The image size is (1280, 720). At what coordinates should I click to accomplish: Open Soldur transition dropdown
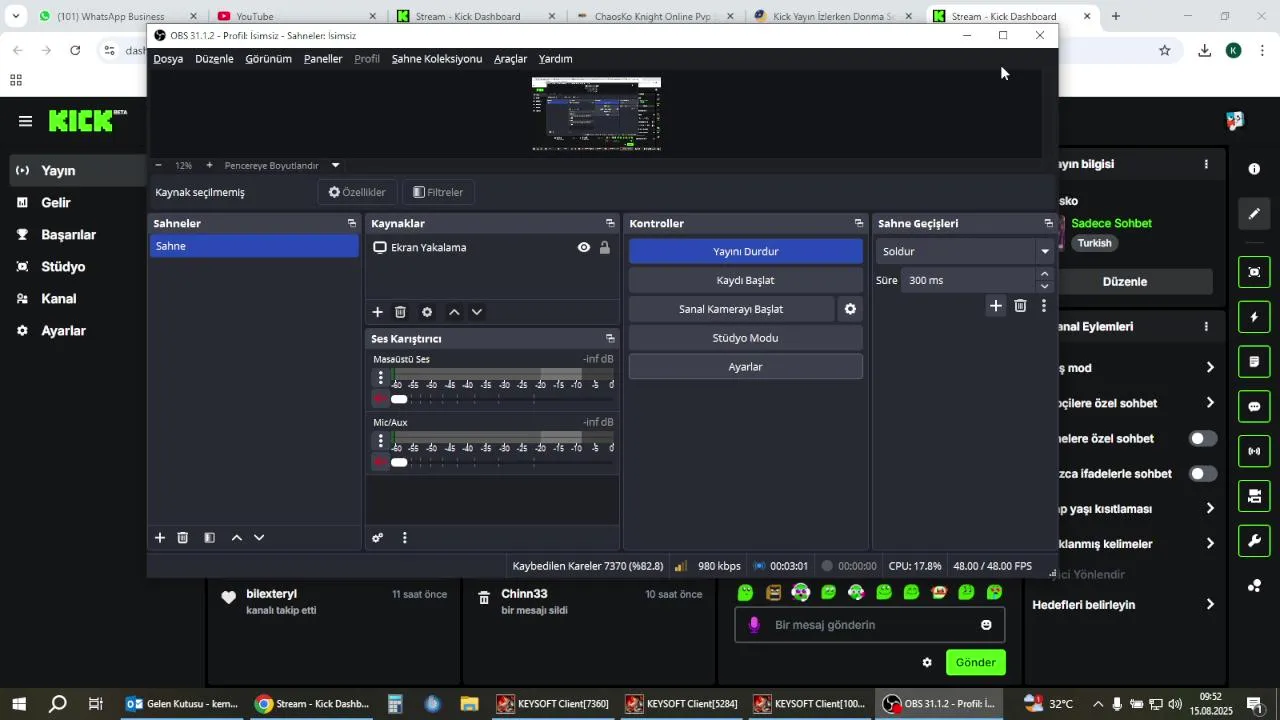pos(965,252)
